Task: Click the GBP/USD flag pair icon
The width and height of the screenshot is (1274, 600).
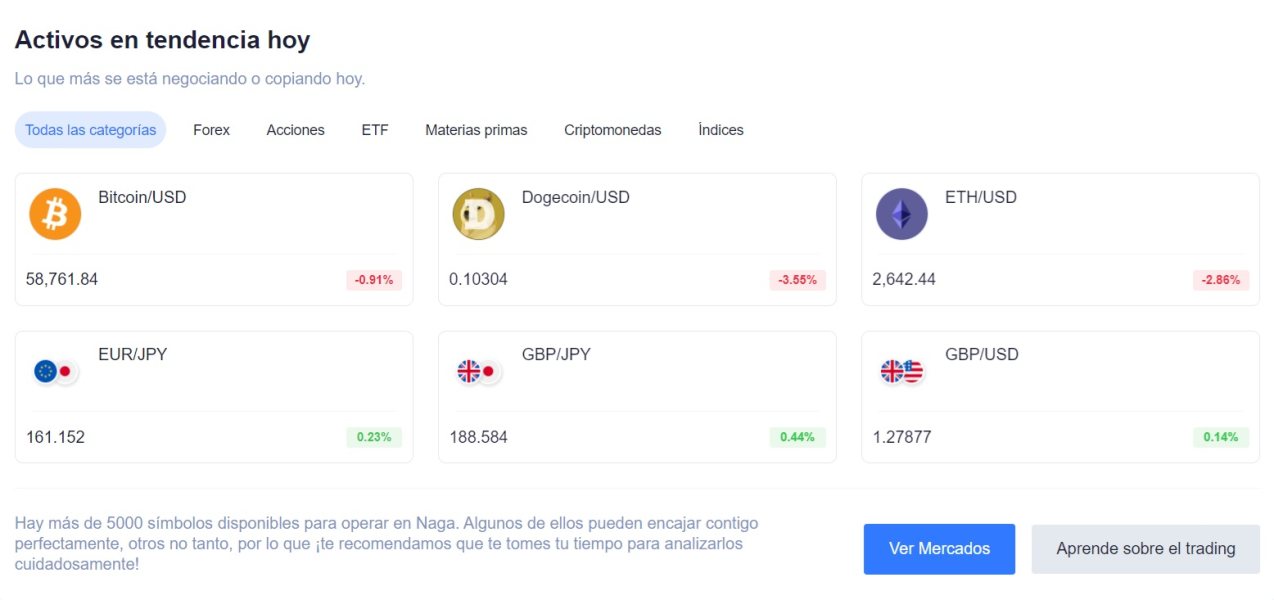Action: coord(901,372)
